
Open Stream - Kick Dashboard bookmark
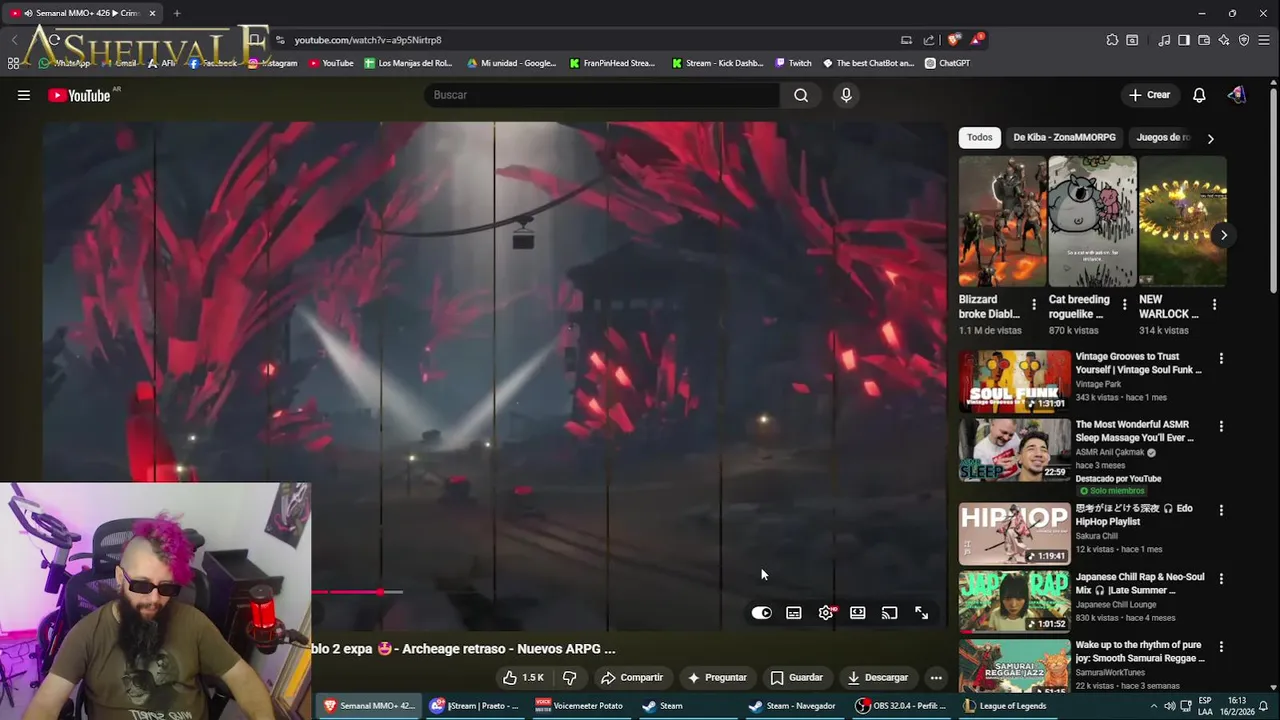pos(717,63)
